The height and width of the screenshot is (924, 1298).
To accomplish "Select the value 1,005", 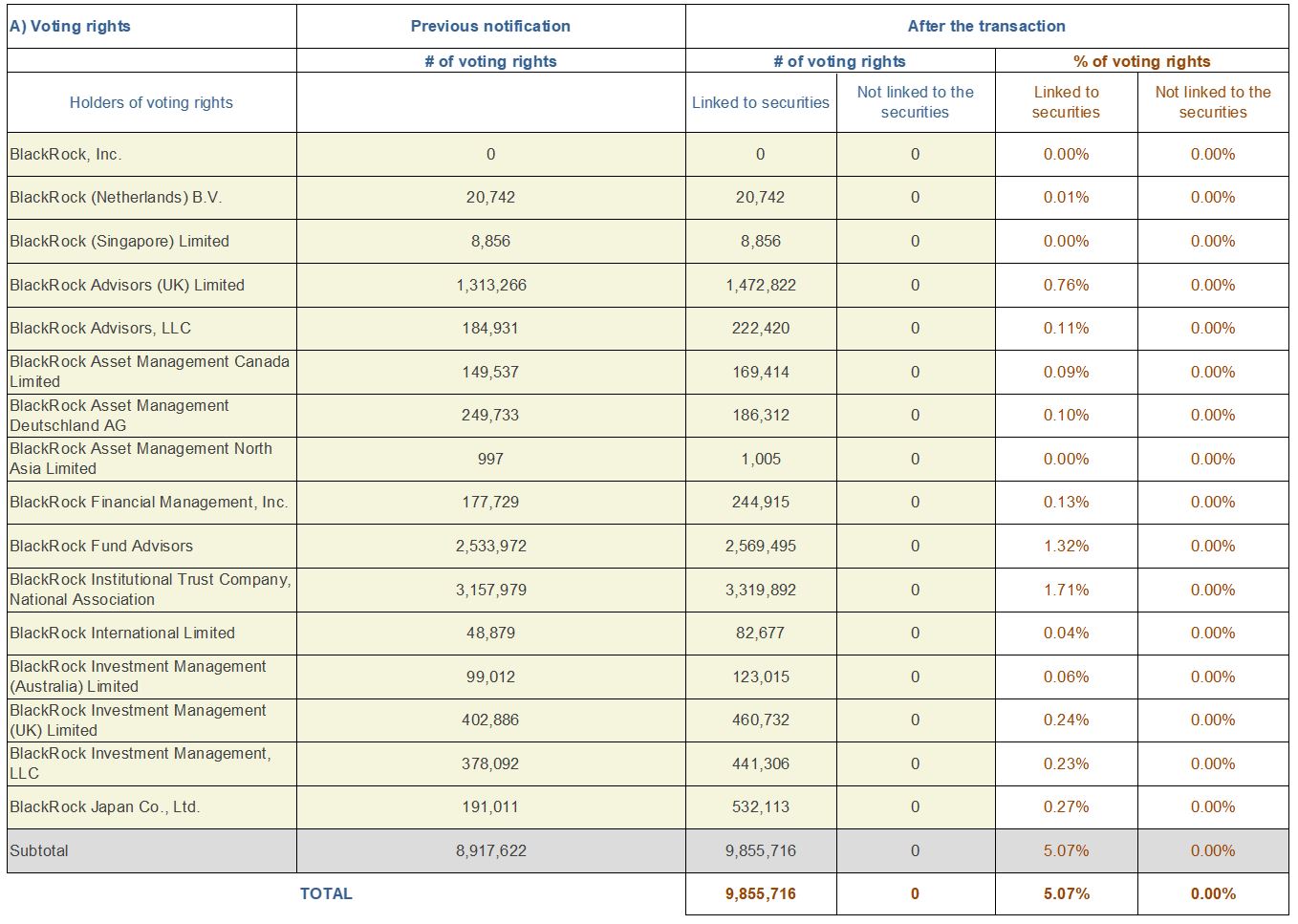I will [761, 459].
